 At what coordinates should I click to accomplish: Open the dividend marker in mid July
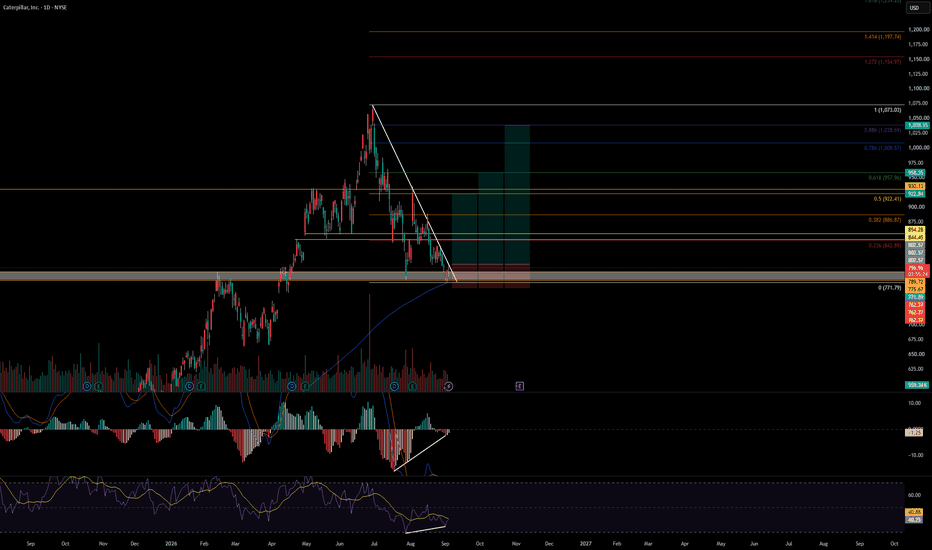coord(394,386)
